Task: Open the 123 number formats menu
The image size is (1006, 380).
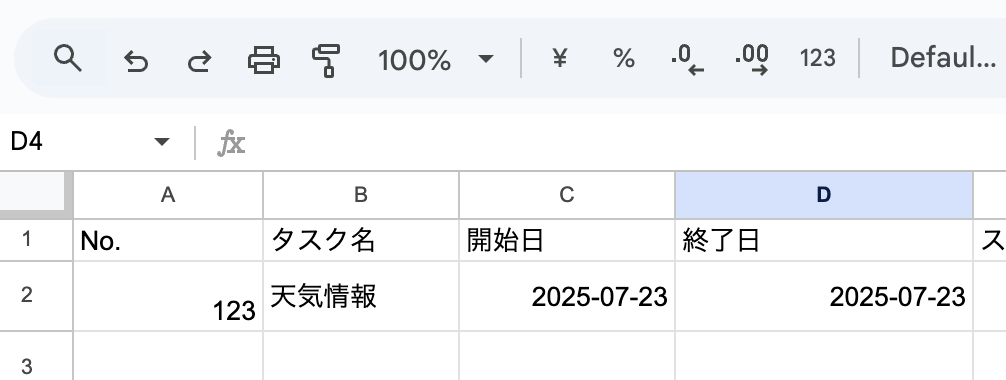Action: tap(817, 58)
